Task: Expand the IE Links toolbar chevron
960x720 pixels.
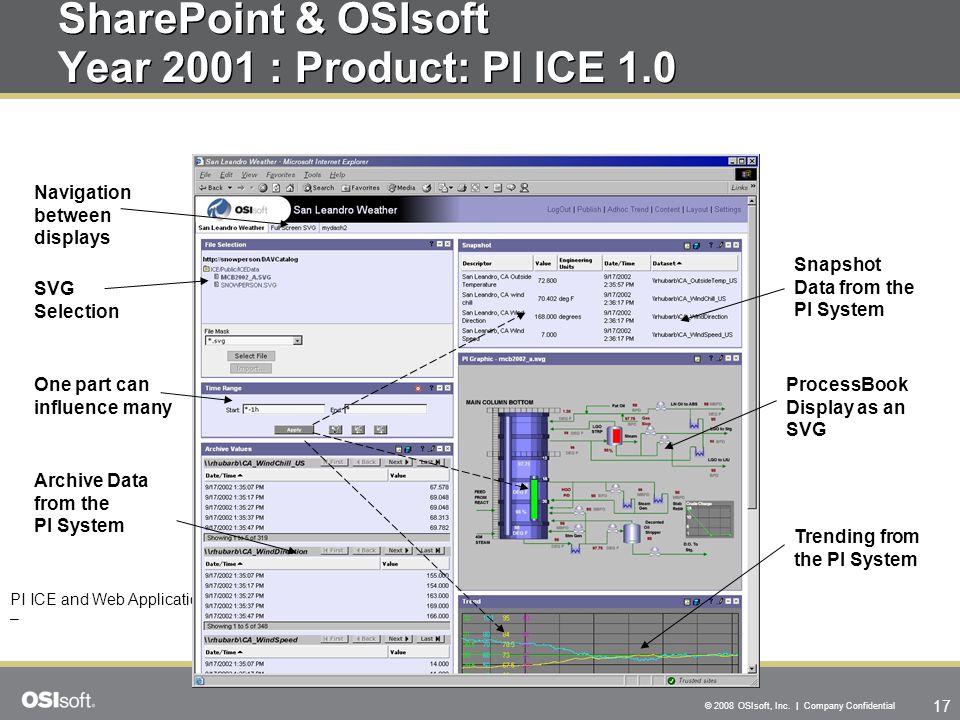Action: pos(753,187)
